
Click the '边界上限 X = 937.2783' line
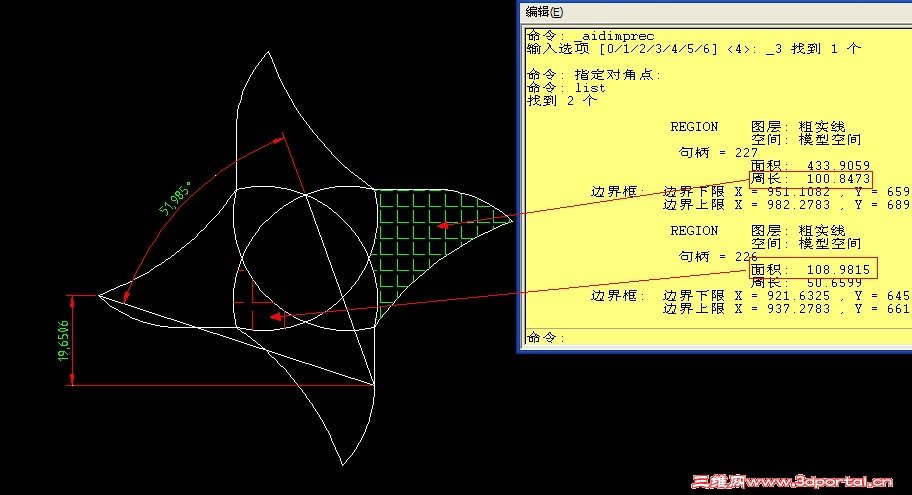[786, 308]
